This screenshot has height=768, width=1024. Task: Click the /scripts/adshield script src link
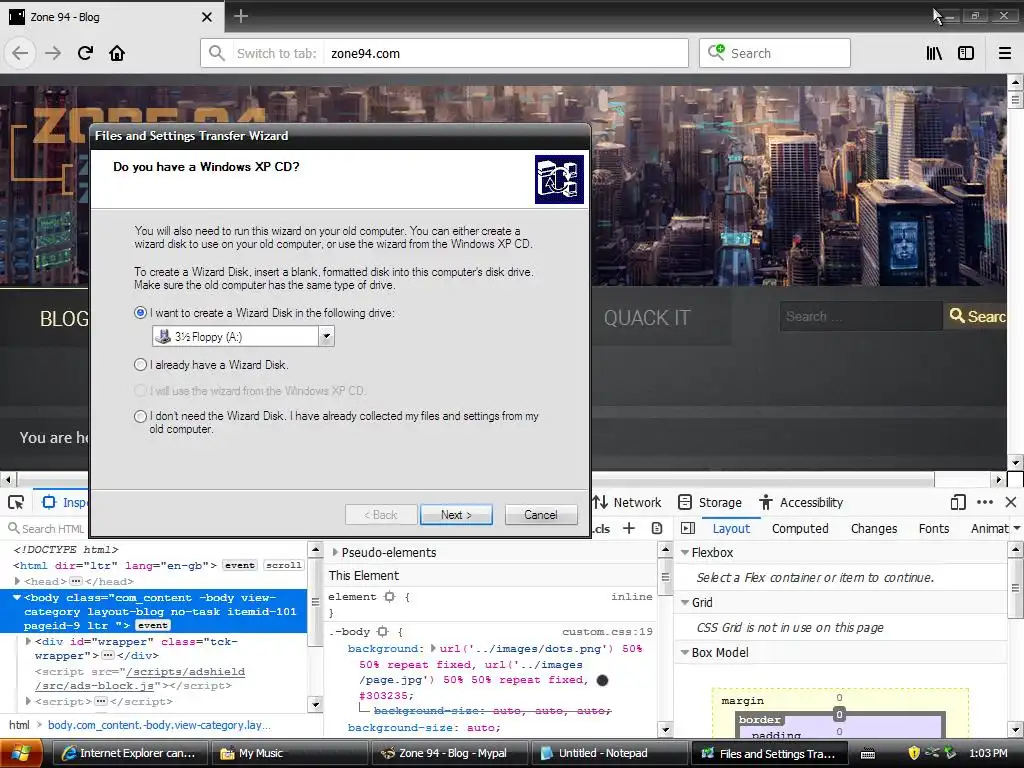(x=140, y=679)
